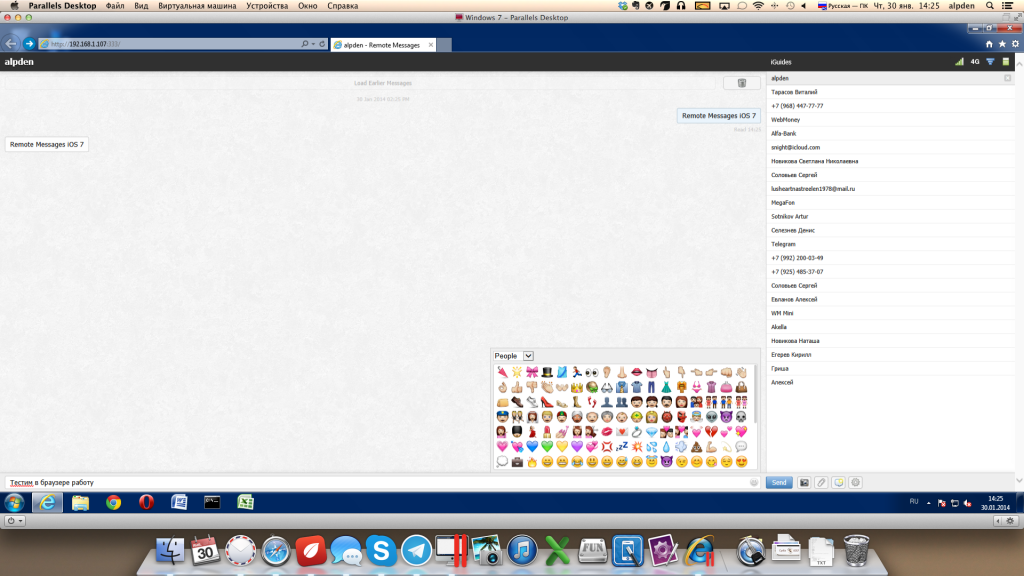The image size is (1024, 576).
Task: Click the emoji panel scrollbar
Action: point(755,393)
